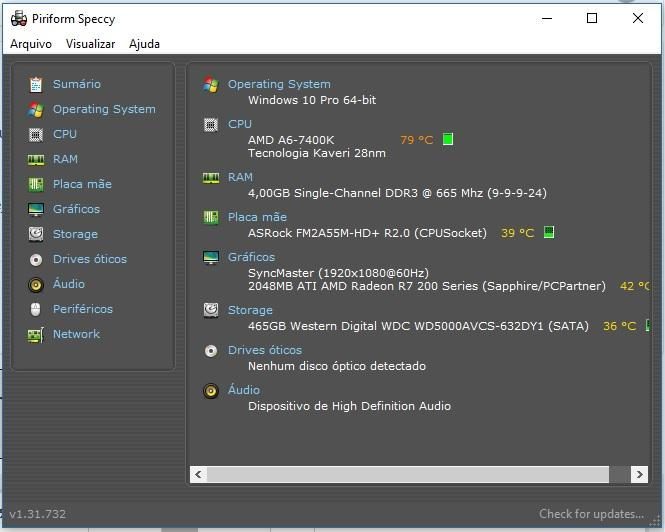The width and height of the screenshot is (665, 532).
Task: Open the Operating System heading link in summary
Action: 279,84
